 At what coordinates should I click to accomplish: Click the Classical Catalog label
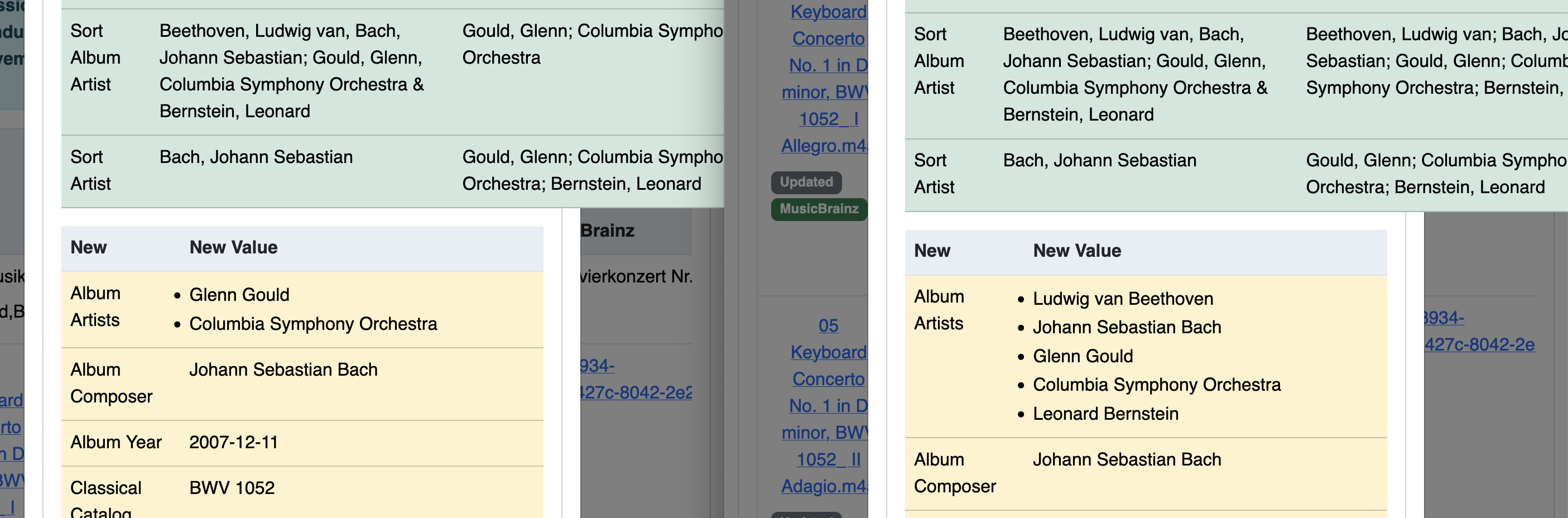pyautogui.click(x=106, y=500)
